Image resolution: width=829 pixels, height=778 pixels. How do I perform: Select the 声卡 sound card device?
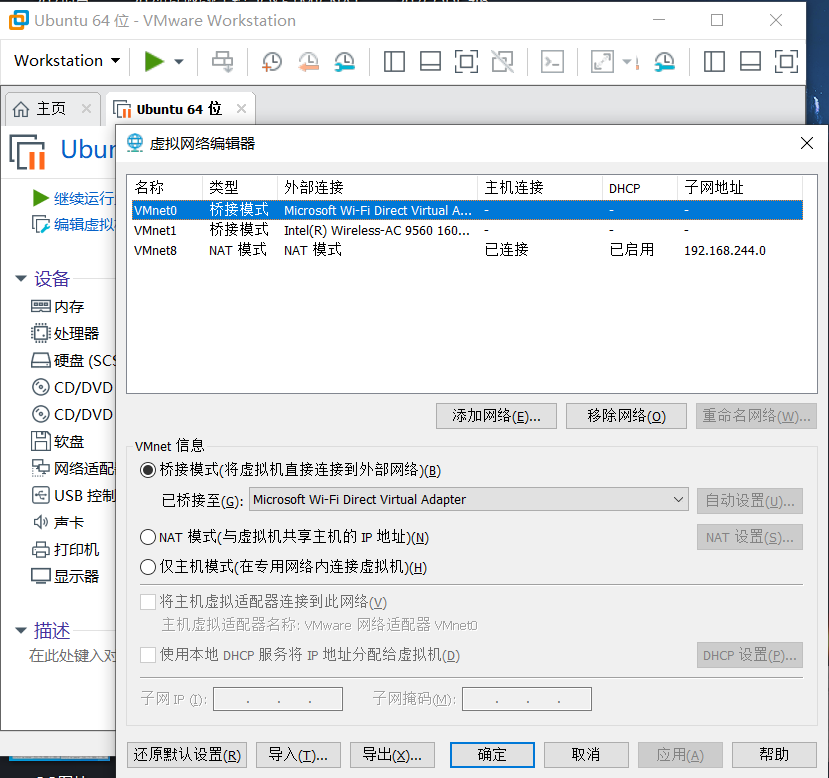[x=58, y=522]
